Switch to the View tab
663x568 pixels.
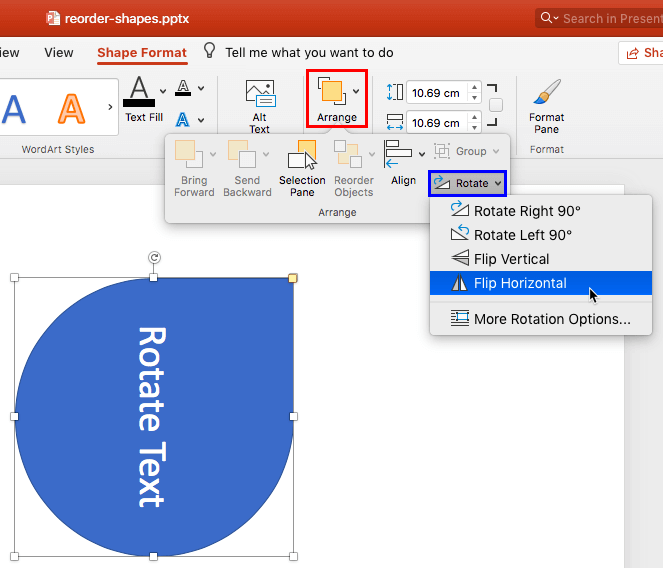(x=59, y=52)
